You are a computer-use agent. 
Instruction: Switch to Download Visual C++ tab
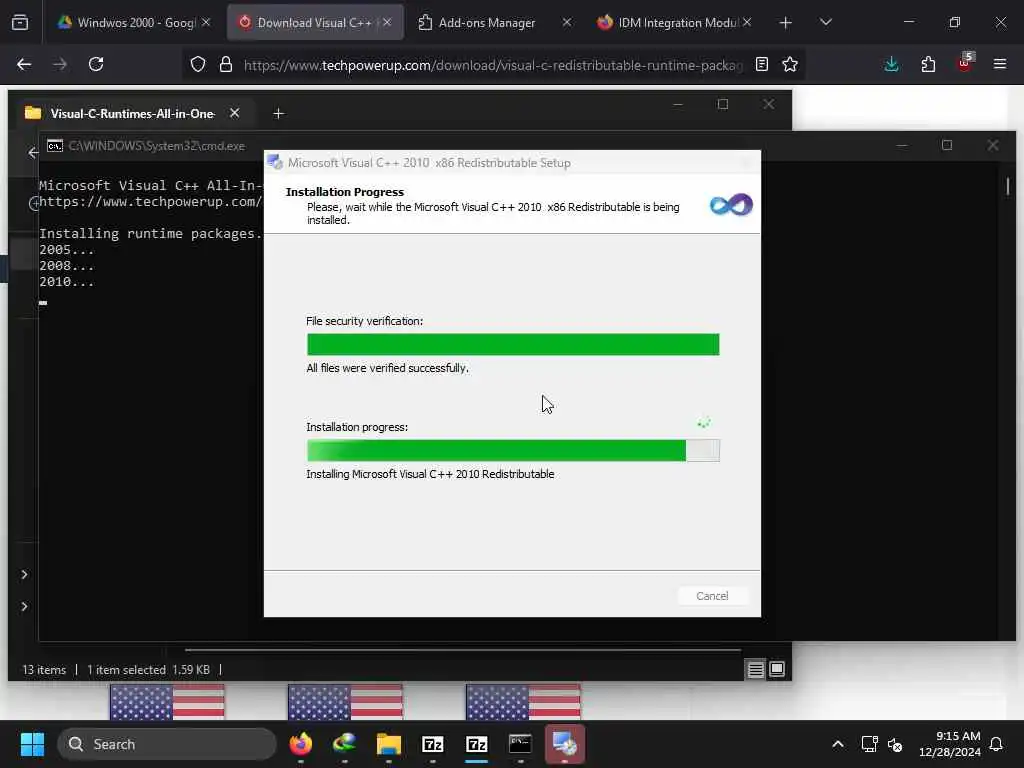[315, 22]
